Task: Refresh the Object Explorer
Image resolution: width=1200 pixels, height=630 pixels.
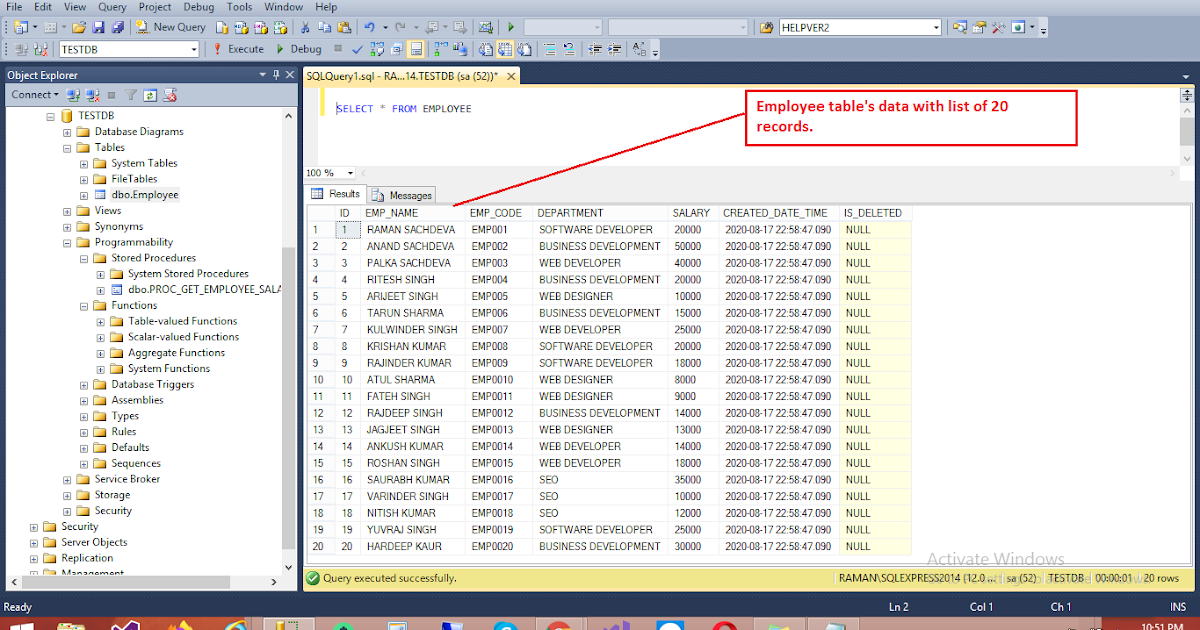Action: tap(150, 94)
